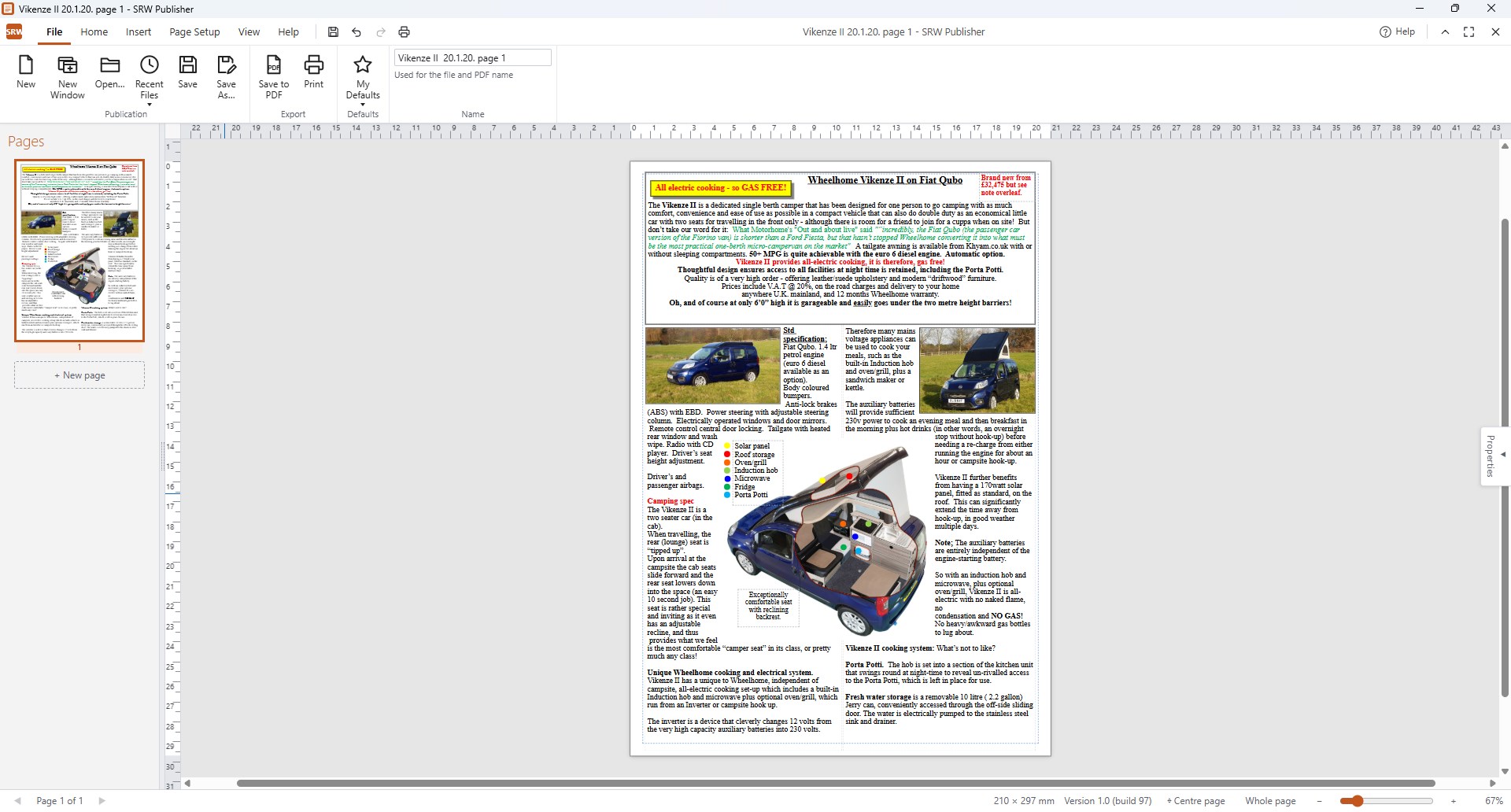Image resolution: width=1511 pixels, height=812 pixels.
Task: Open a New Window
Action: (x=68, y=77)
